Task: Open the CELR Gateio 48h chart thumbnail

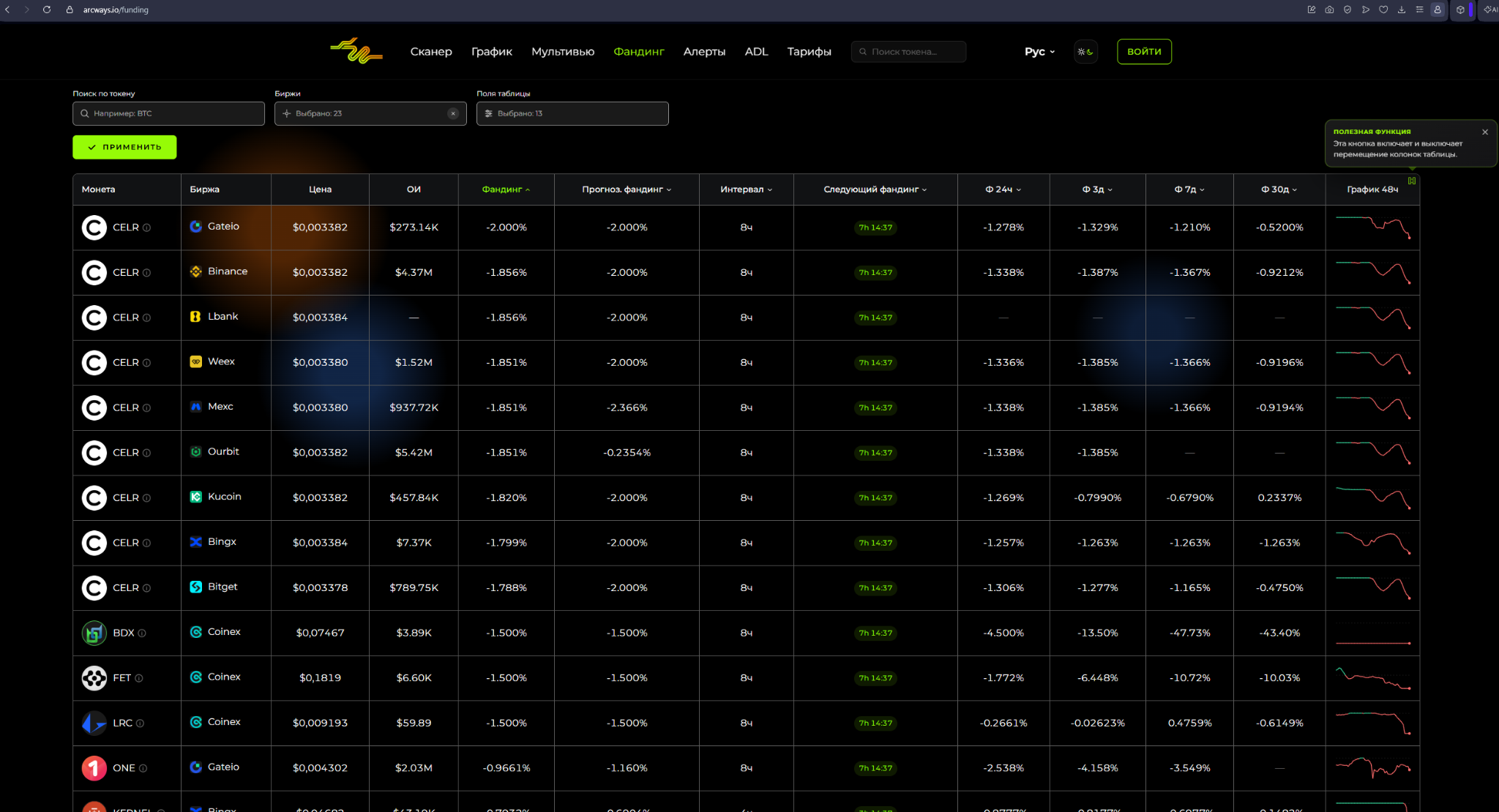Action: [x=1372, y=228]
